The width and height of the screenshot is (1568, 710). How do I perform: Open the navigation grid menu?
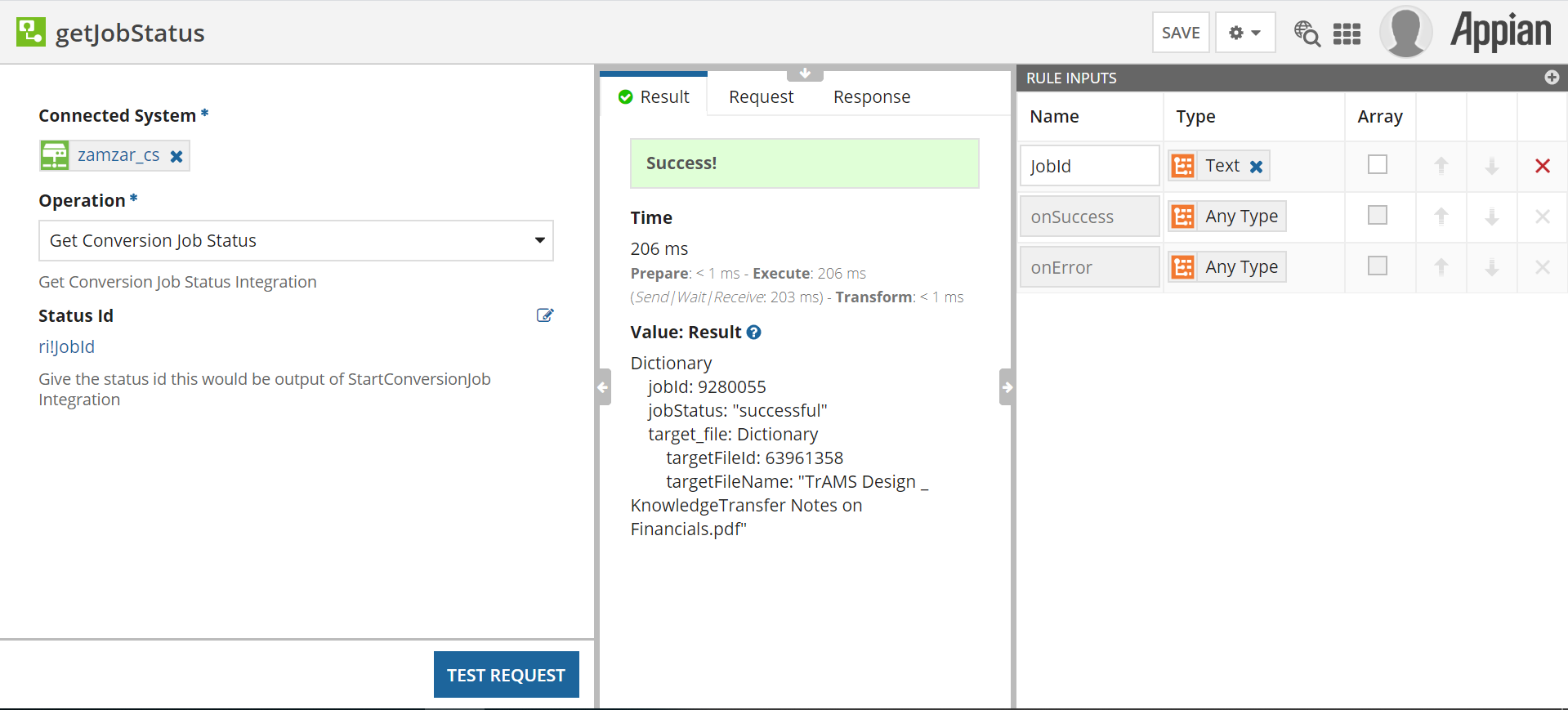1347,33
